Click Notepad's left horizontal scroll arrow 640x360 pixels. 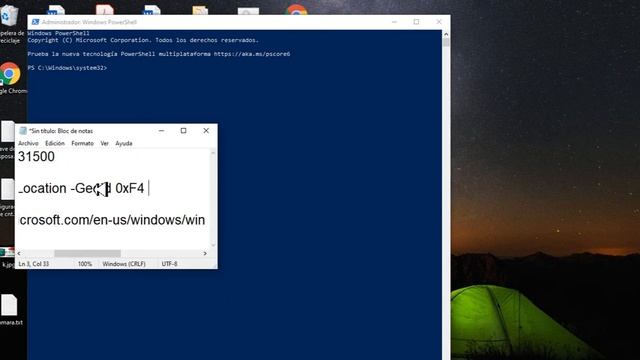[x=19, y=253]
